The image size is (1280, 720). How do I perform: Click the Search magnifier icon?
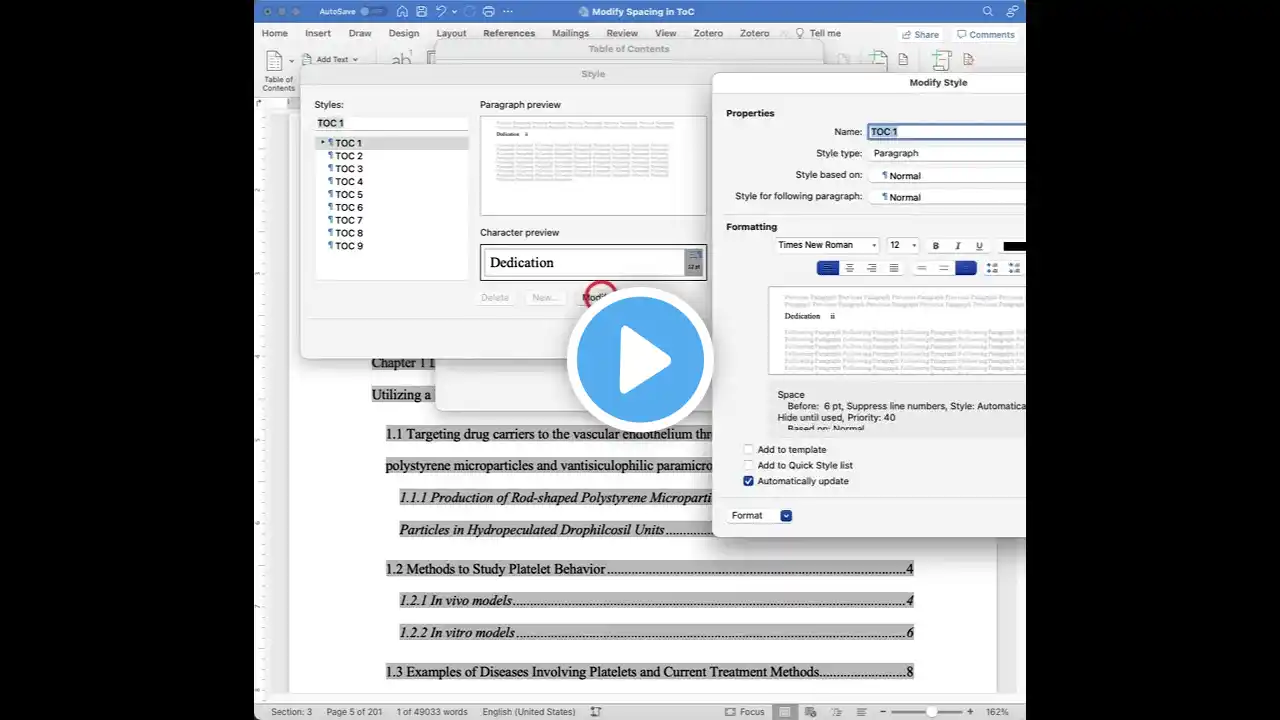tap(988, 11)
